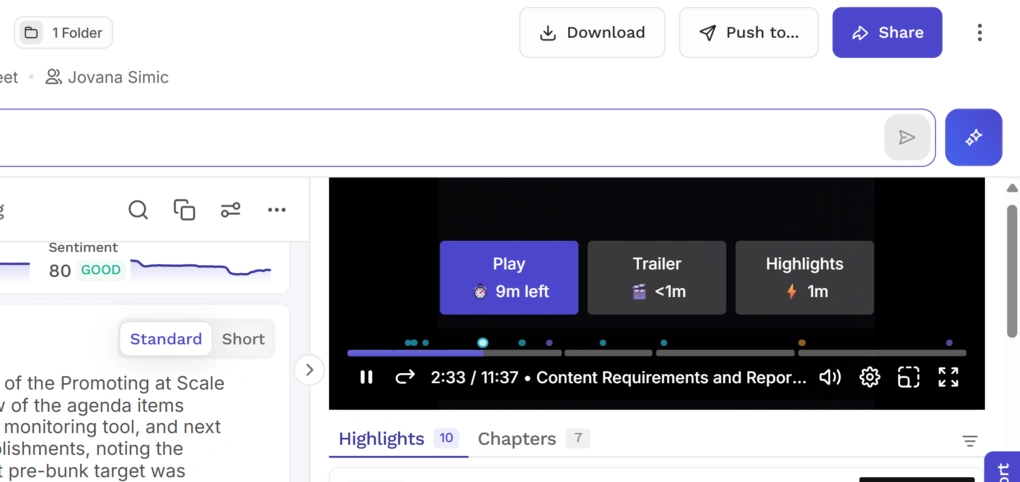The height and width of the screenshot is (482, 1020).
Task: Toggle picture-in-picture mini player icon
Action: pyautogui.click(x=908, y=377)
